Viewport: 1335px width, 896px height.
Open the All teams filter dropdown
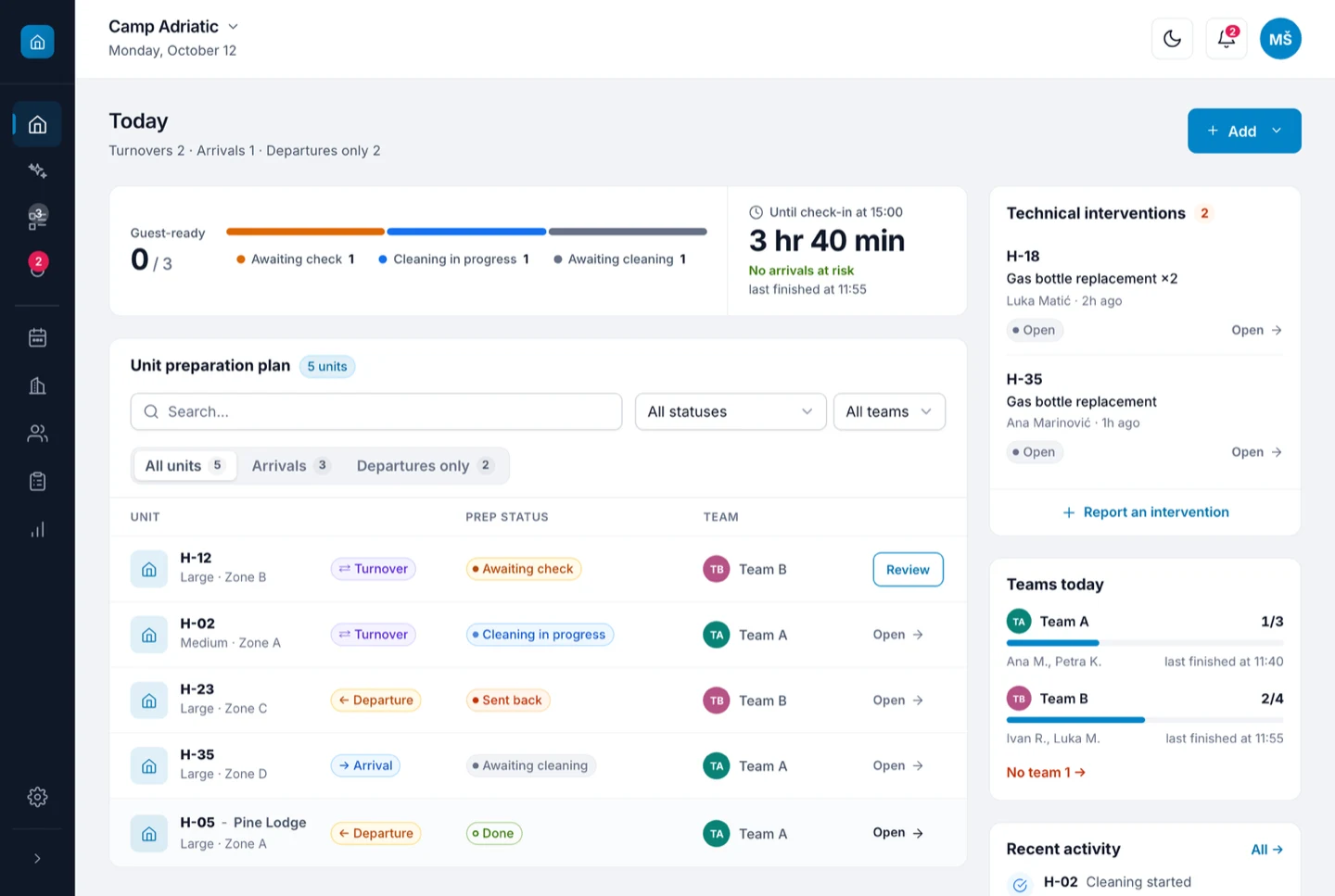[889, 411]
